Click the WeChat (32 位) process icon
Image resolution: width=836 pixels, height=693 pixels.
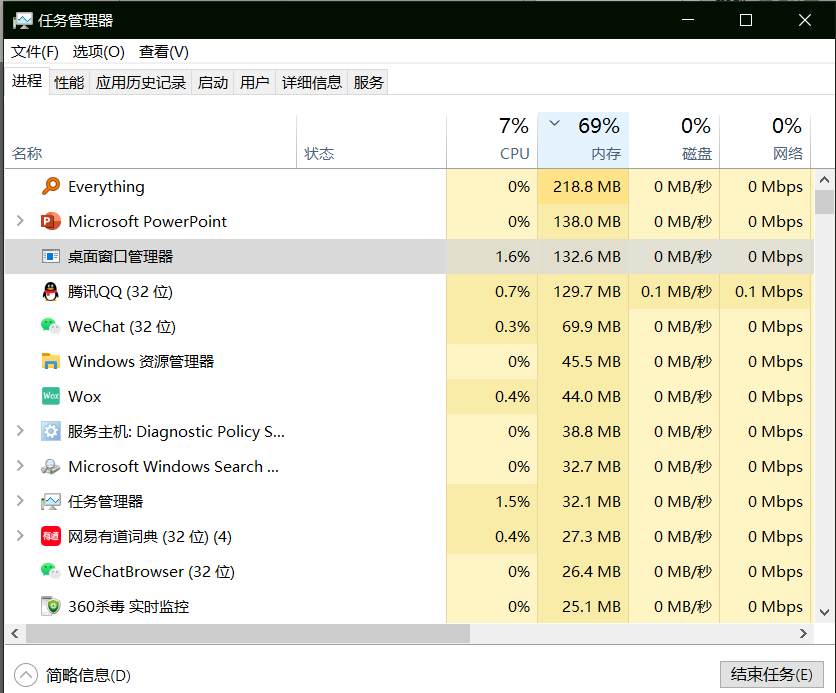click(51, 326)
